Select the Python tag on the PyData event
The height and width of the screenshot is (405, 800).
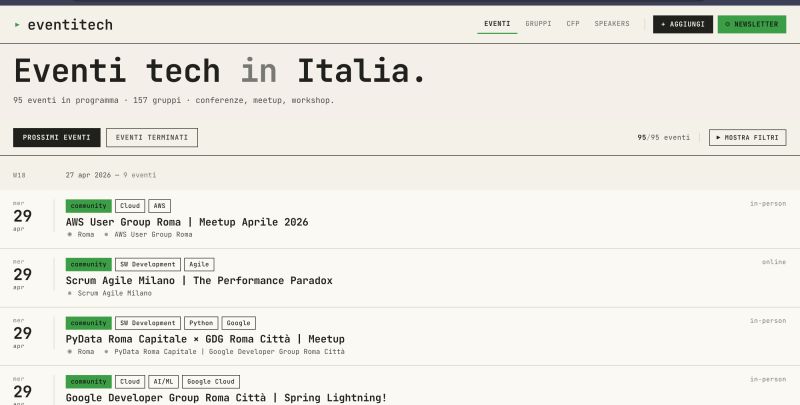(x=203, y=323)
